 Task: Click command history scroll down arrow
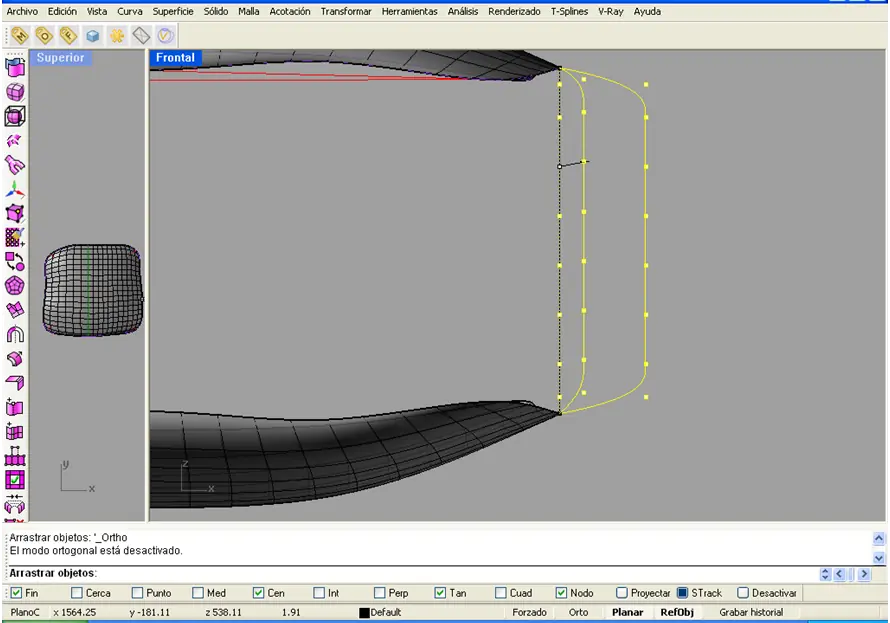pyautogui.click(x=879, y=558)
